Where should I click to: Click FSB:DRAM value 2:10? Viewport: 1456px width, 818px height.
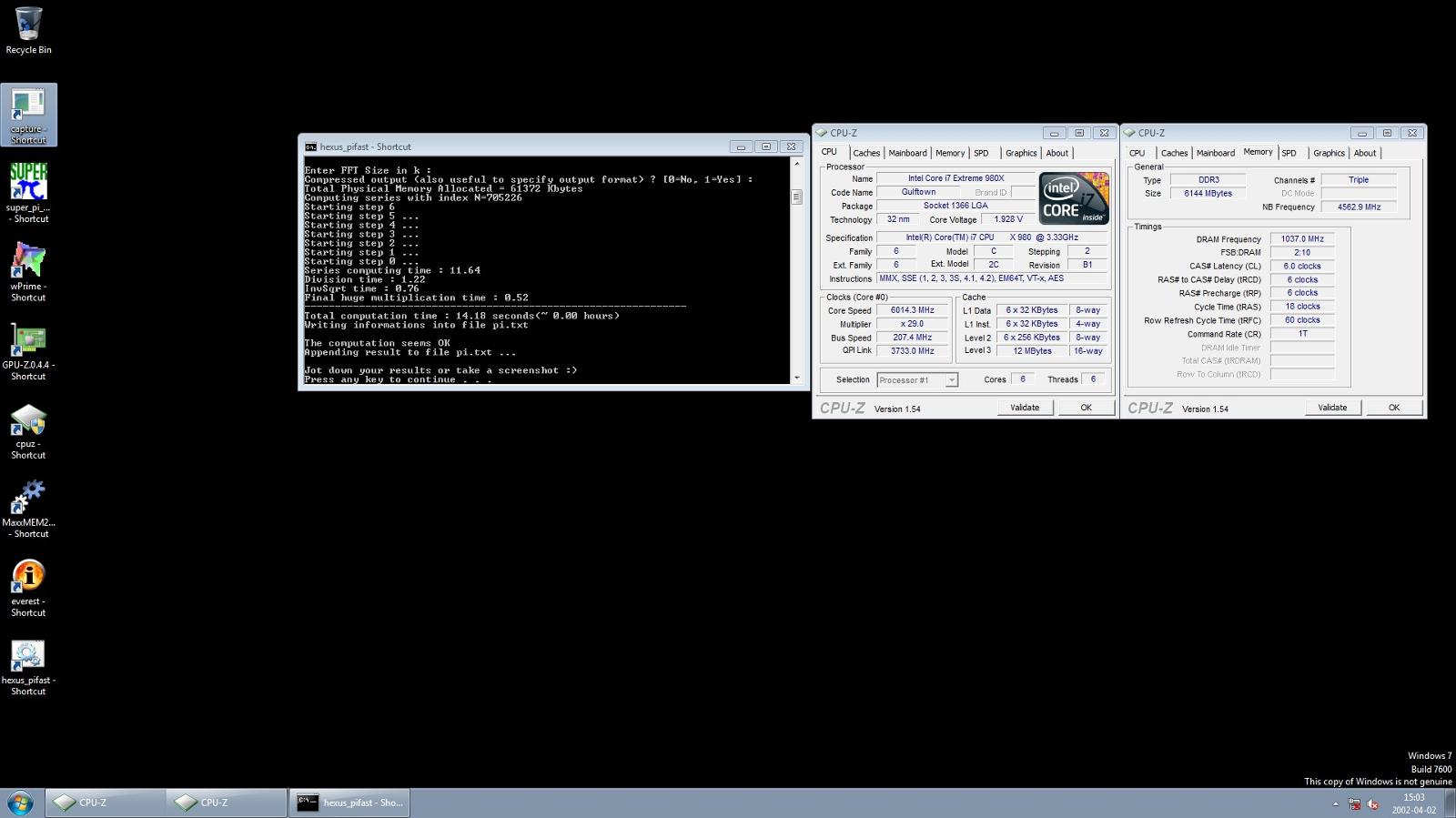click(1302, 253)
